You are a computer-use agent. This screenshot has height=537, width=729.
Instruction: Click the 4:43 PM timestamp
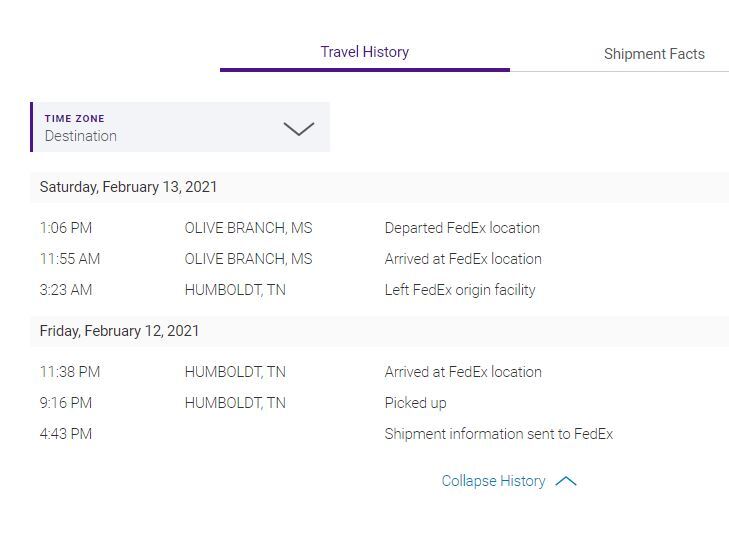66,434
